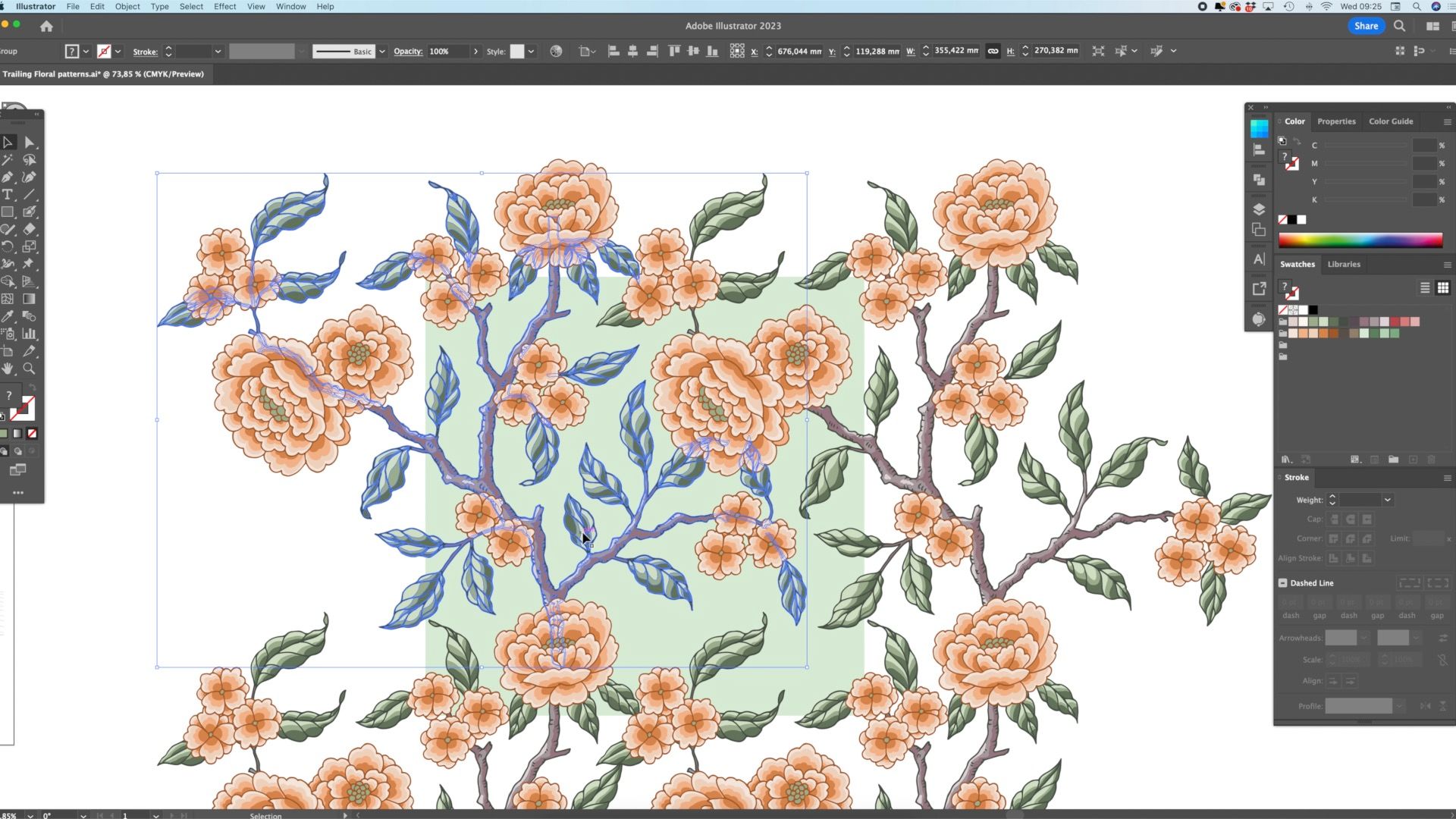Switch to the Properties tab
1456x819 pixels.
(1336, 121)
